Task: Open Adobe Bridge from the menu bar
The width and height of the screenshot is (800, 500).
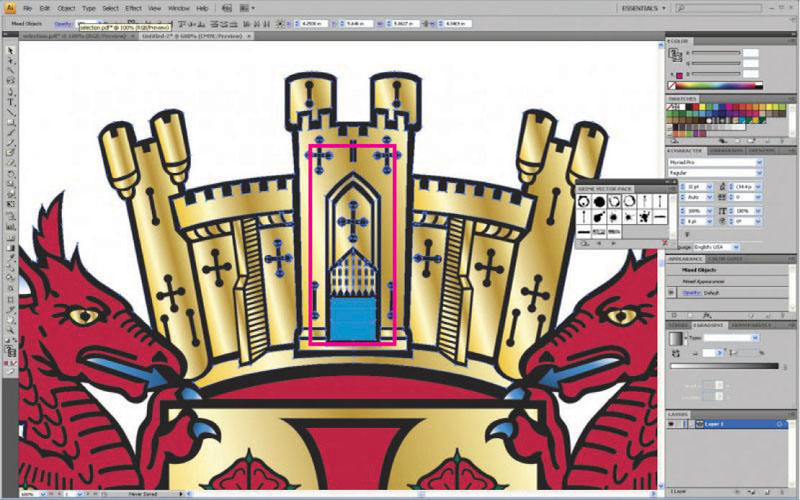Action: pos(228,8)
